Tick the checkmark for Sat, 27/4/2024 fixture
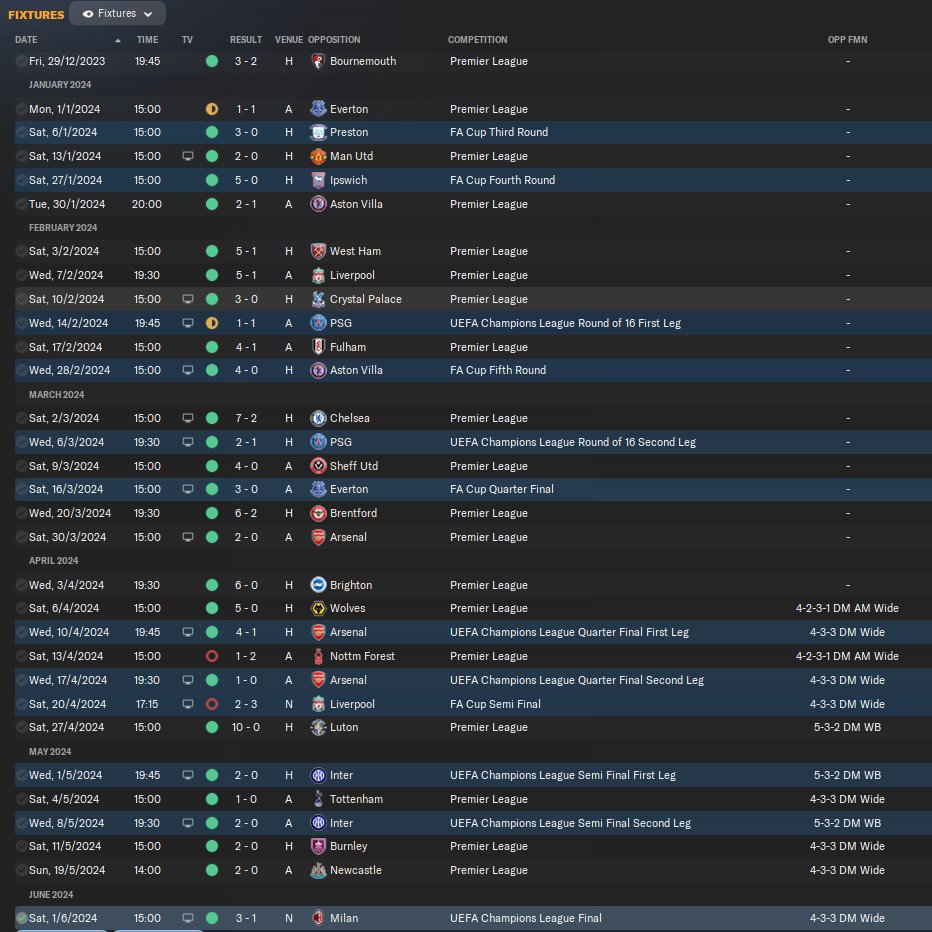Viewport: 932px width, 932px height. pos(21,727)
